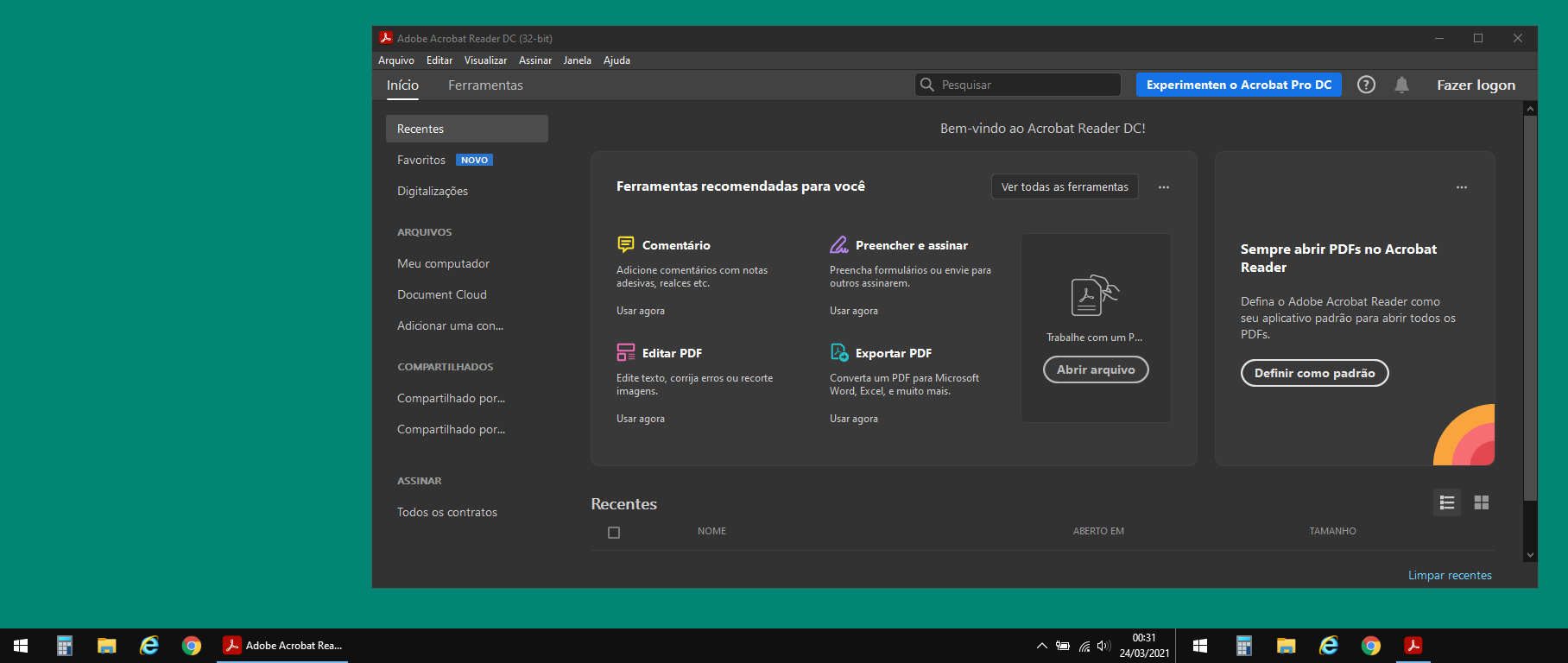This screenshot has width=1568, height=663.
Task: Tick the select-all checkbox in Recentes
Action: [x=614, y=533]
